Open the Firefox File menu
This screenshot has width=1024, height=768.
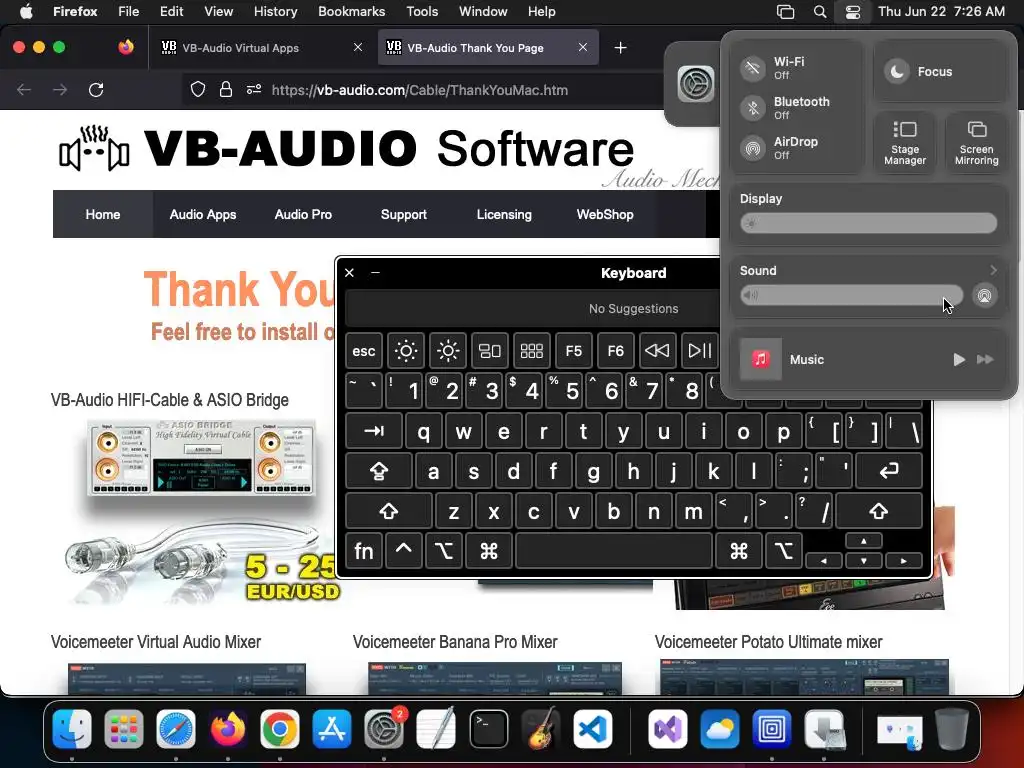pyautogui.click(x=128, y=11)
